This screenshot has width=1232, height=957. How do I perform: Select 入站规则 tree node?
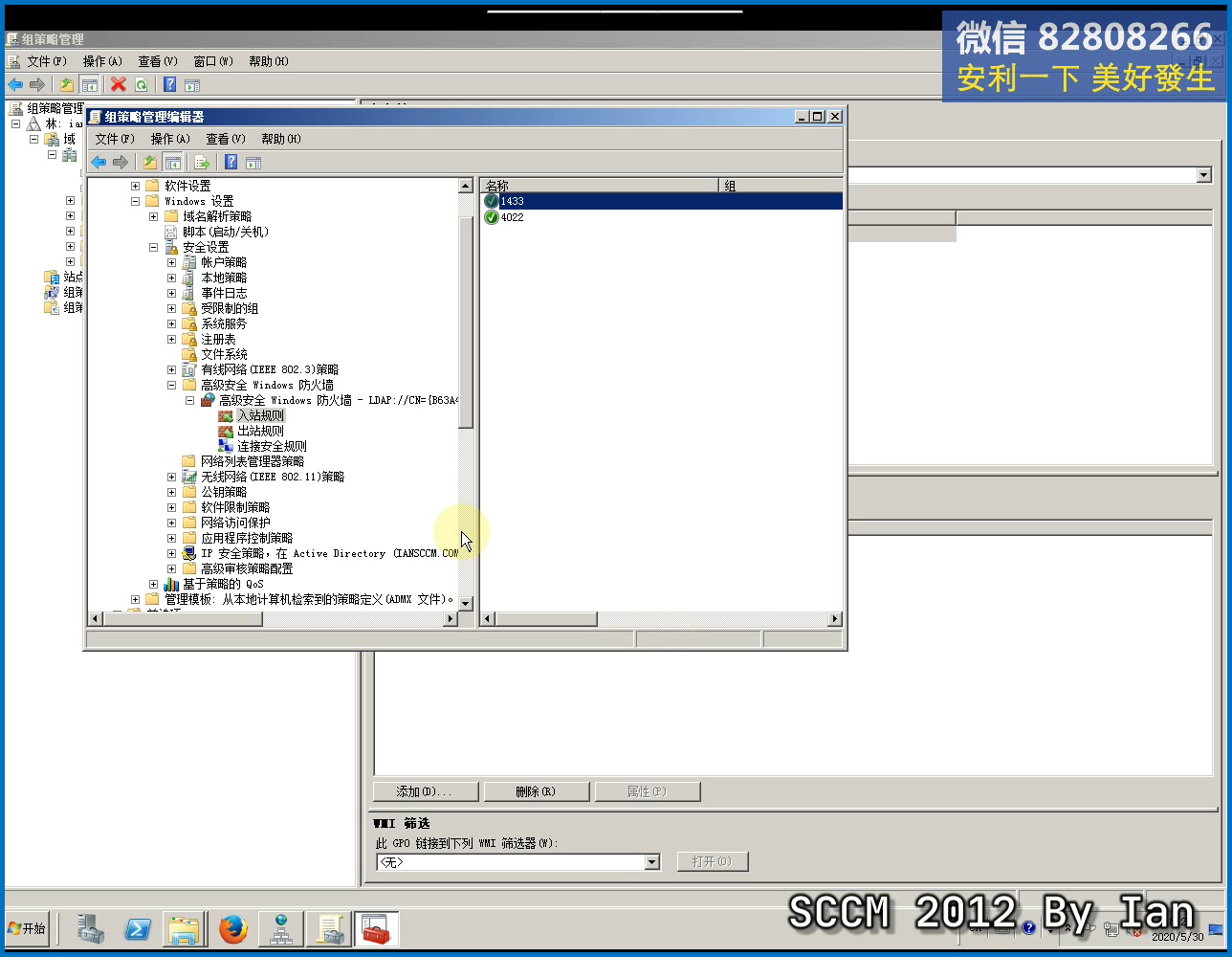260,415
